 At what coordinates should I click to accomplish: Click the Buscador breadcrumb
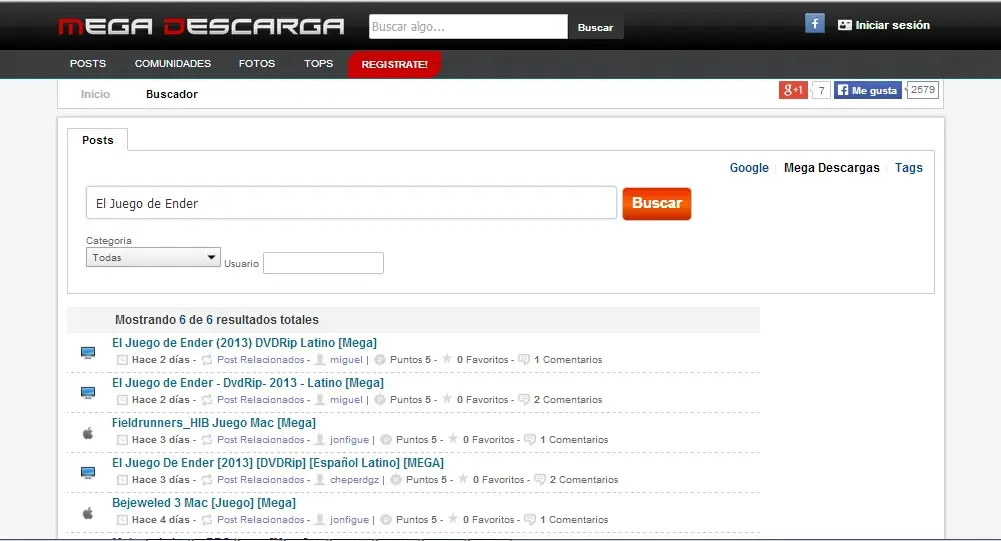click(172, 94)
